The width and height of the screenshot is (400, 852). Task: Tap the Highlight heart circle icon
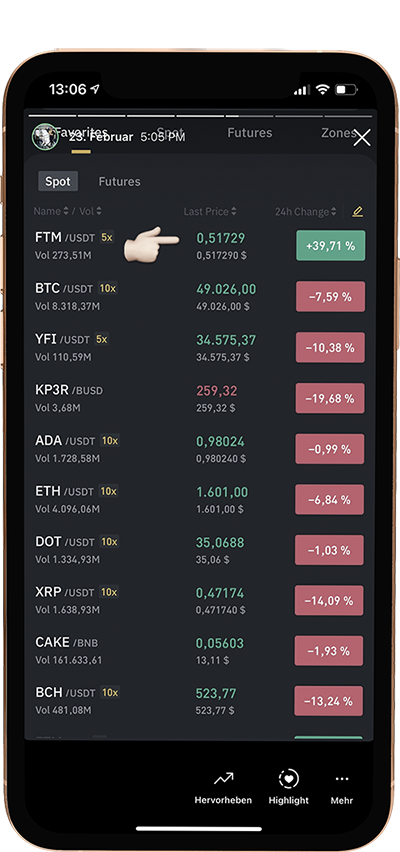(x=288, y=779)
